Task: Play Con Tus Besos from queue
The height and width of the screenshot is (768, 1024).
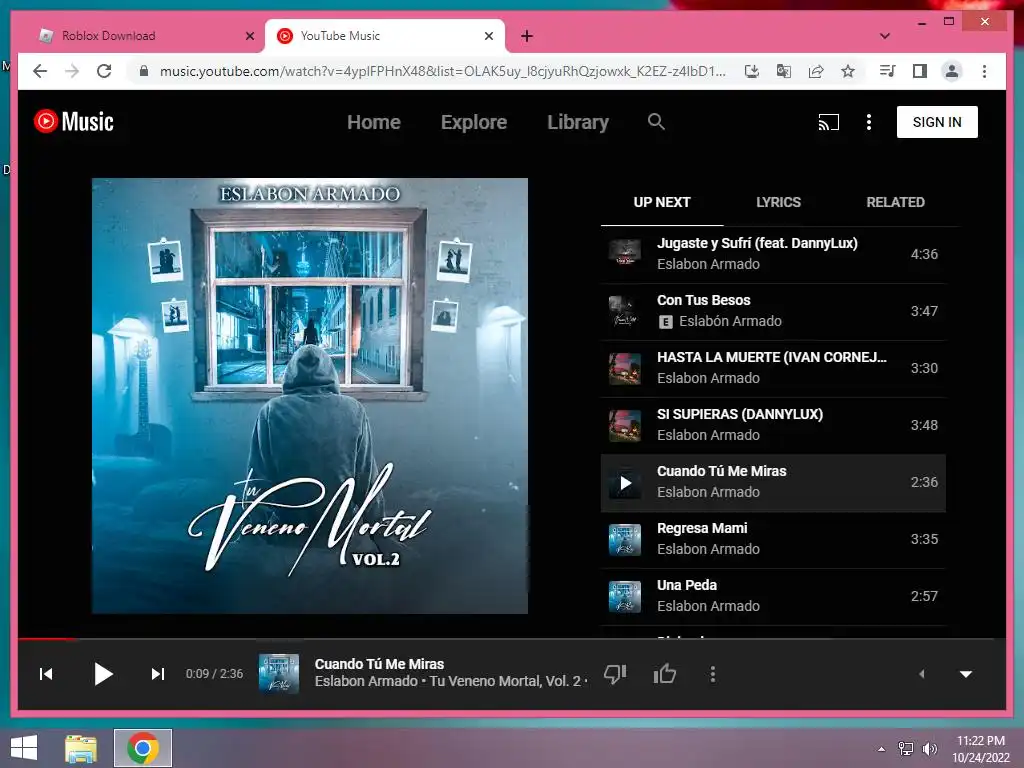Action: [x=773, y=311]
